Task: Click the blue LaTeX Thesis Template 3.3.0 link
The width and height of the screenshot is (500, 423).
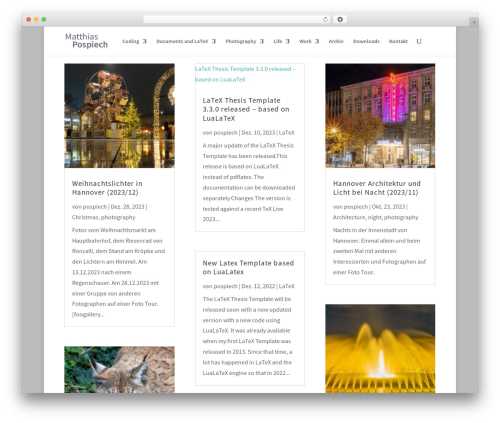Action: [245, 74]
